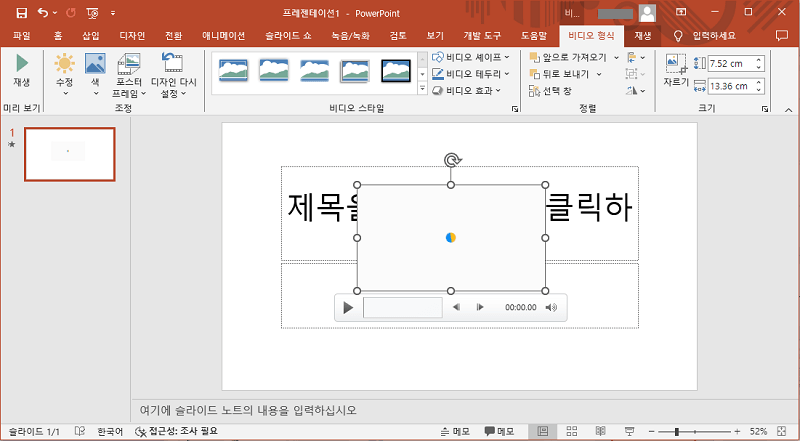This screenshot has height=441, width=800.
Task: Preview the video with ribbon Play button
Action: (21, 70)
